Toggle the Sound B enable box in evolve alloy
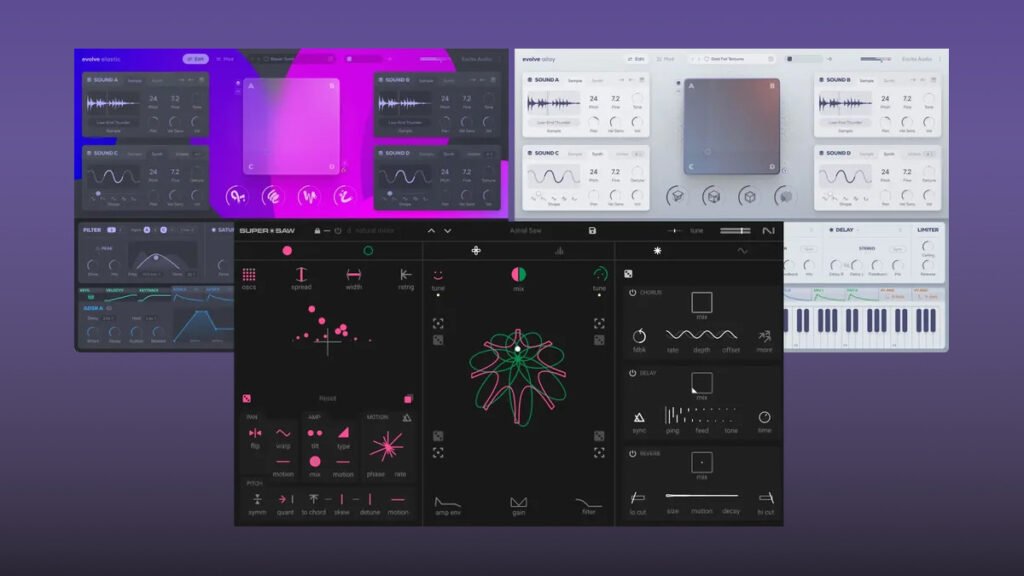Screen dimensions: 1024x576 [821, 80]
